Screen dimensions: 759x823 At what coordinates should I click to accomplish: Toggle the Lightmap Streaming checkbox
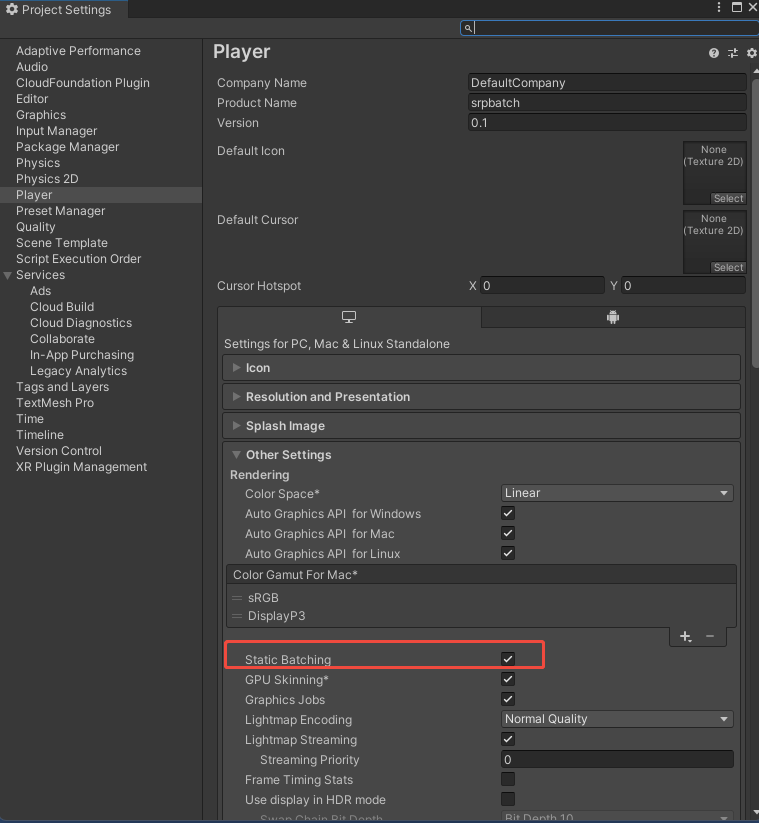coord(508,739)
